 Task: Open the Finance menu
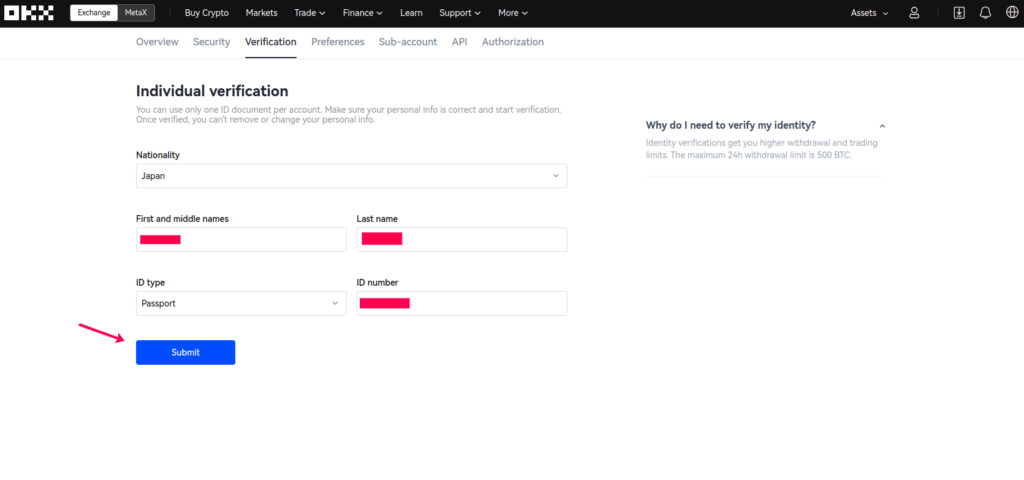click(x=362, y=13)
